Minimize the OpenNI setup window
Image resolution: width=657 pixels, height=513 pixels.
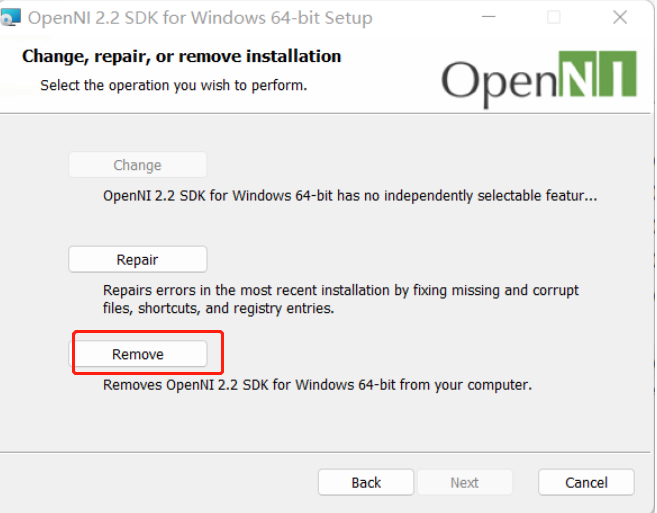(489, 17)
